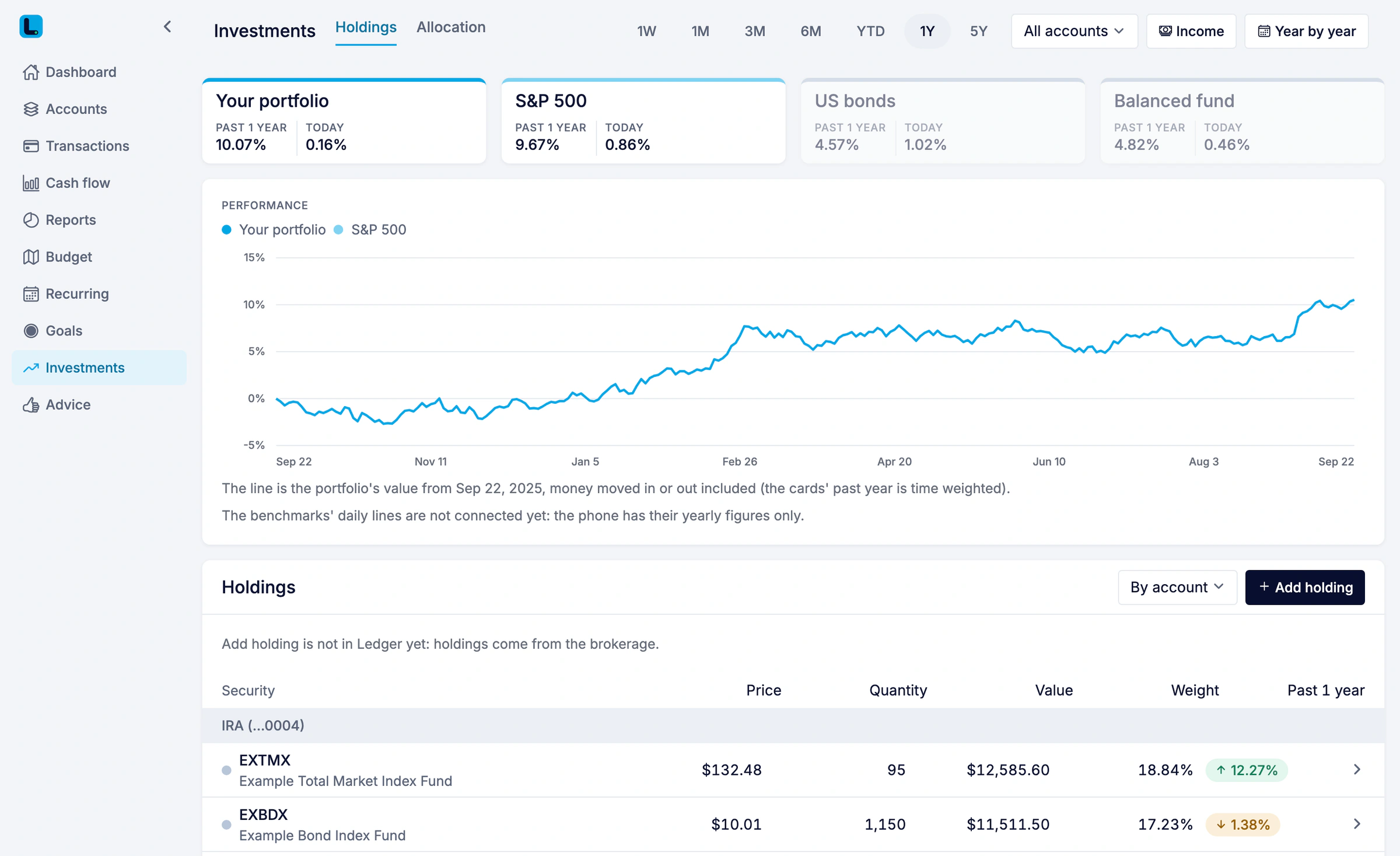This screenshot has height=856, width=1400.
Task: Click the Goals target icon
Action: pyautogui.click(x=31, y=331)
